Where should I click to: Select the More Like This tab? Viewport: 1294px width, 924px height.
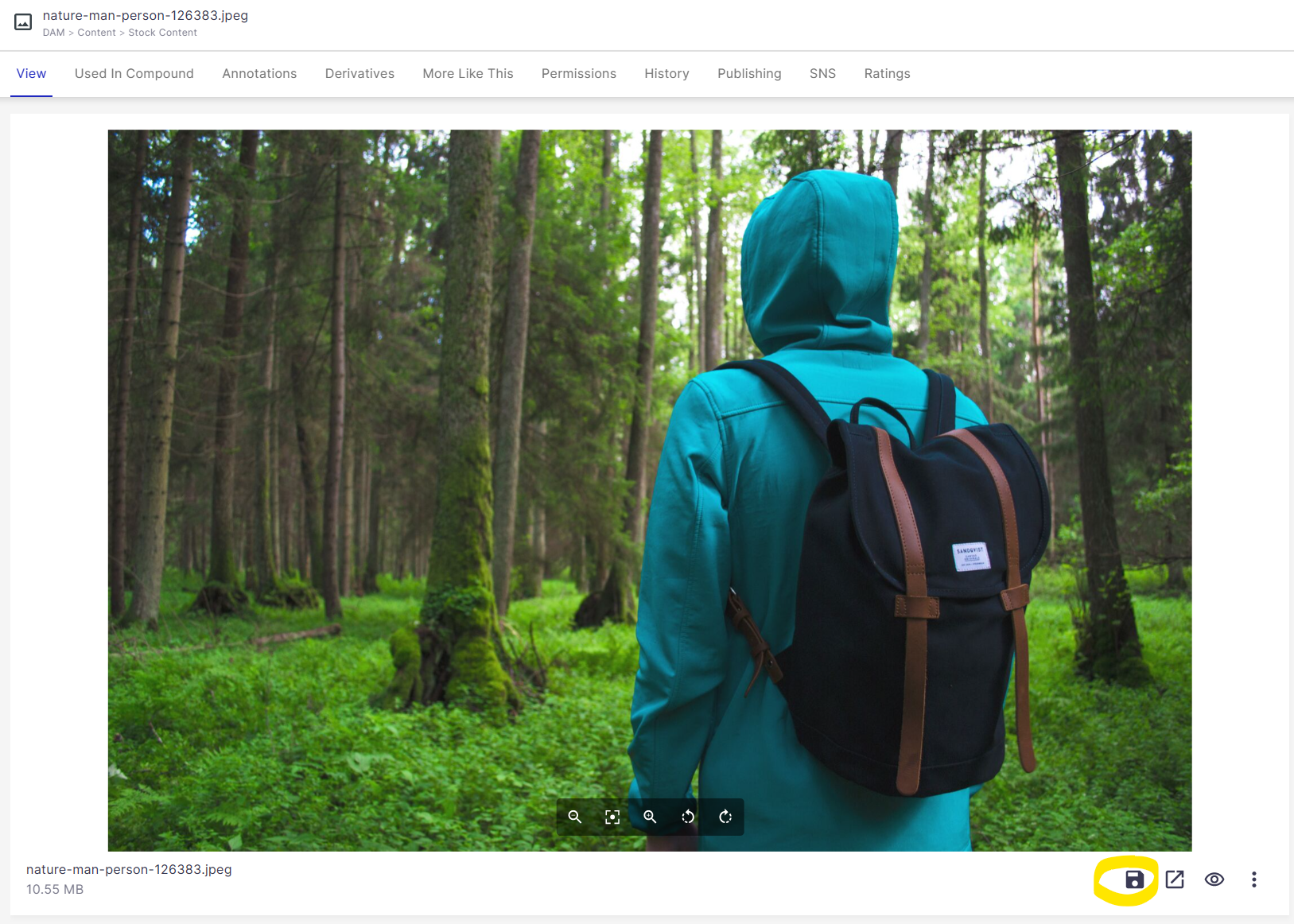[468, 73]
